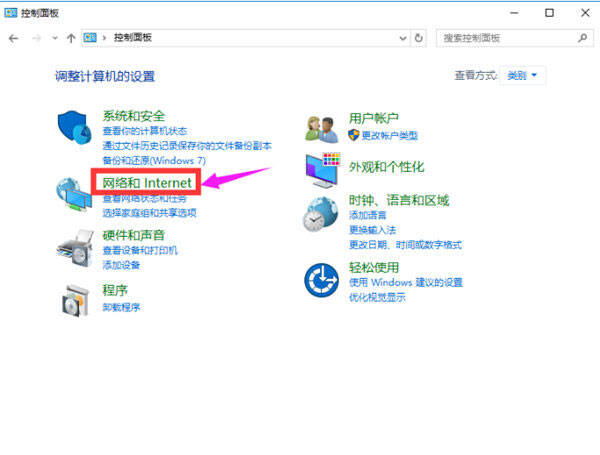The width and height of the screenshot is (600, 455).
Task: Click 控制面板 in the address breadcrumb
Action: pos(132,38)
